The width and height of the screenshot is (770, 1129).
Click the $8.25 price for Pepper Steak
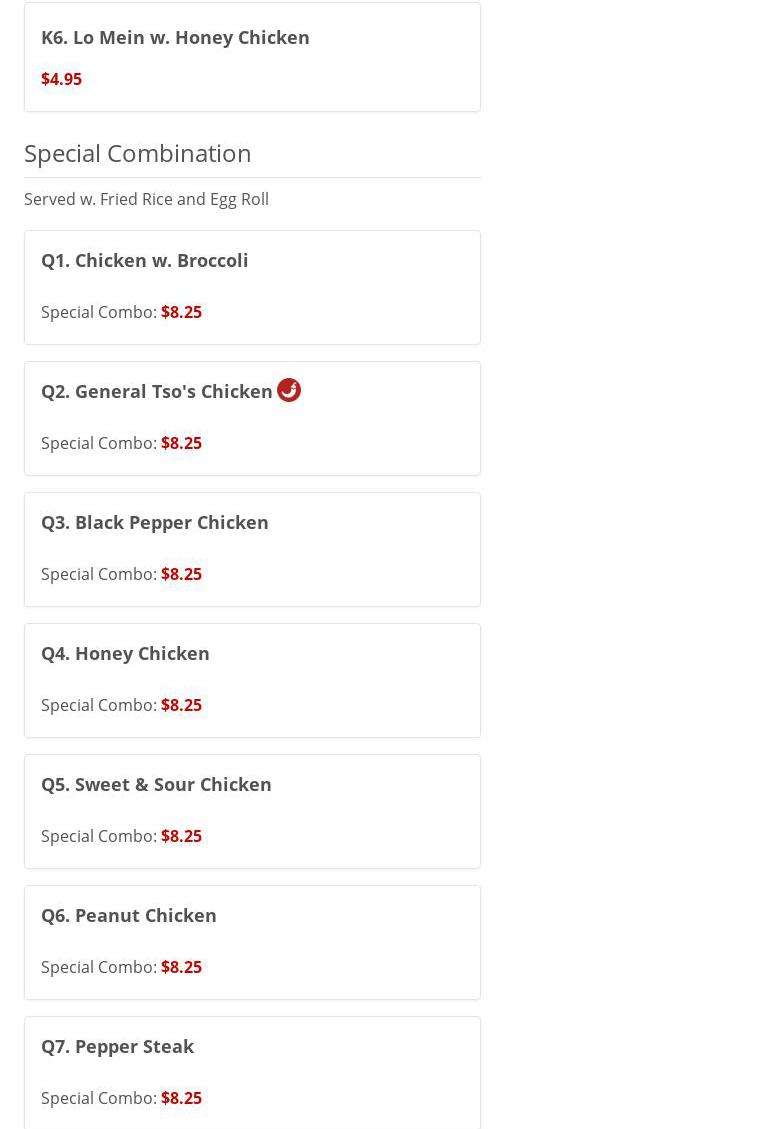[181, 1098]
